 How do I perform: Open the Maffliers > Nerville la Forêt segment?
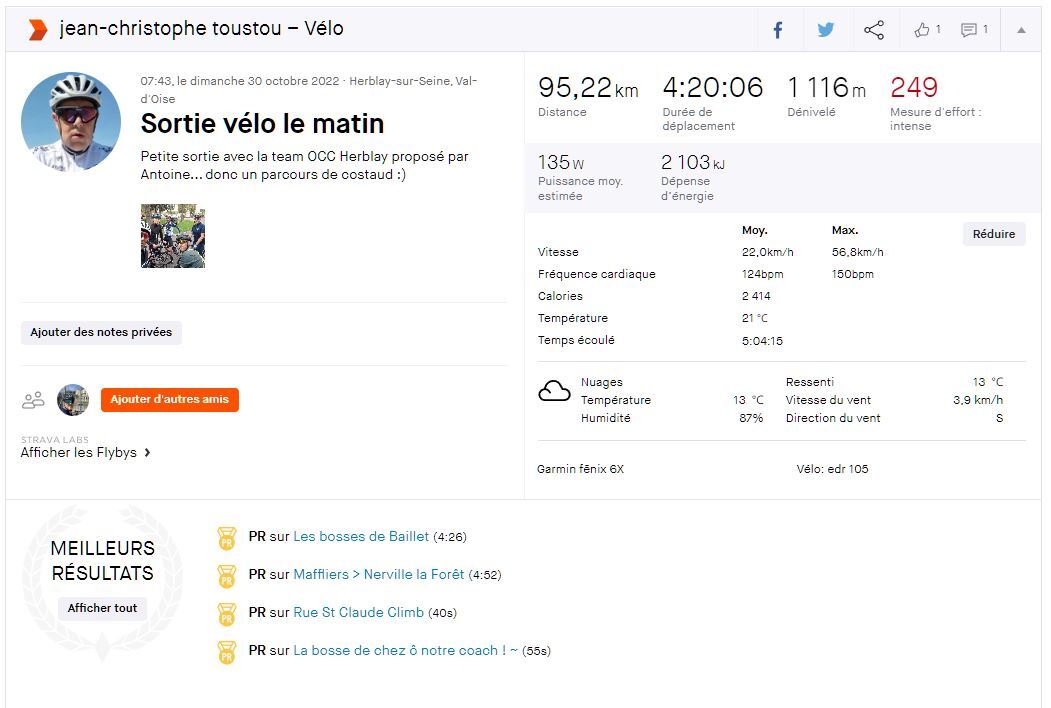pos(379,575)
